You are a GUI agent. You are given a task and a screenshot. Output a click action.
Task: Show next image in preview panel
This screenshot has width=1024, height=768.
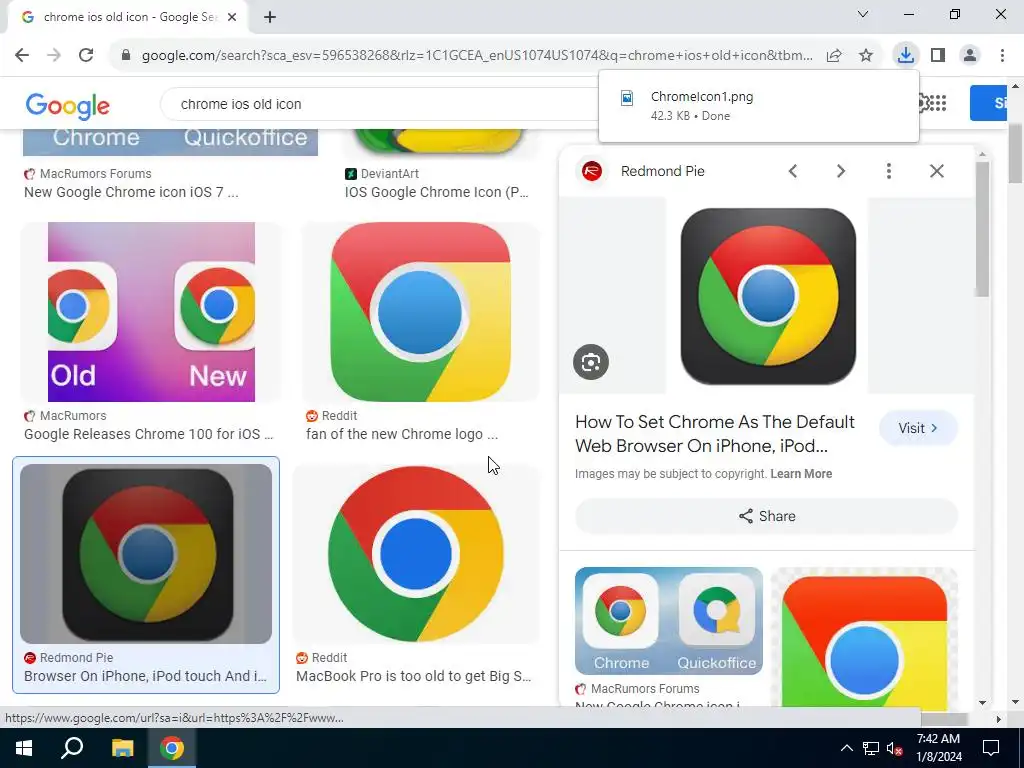click(840, 171)
